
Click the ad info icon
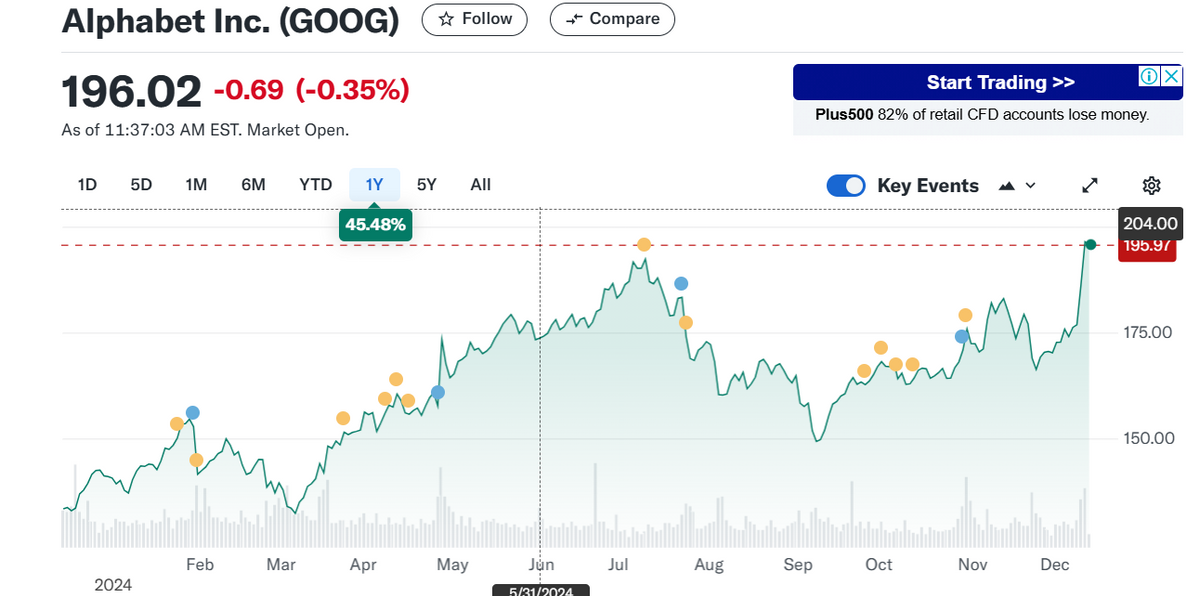pos(1149,77)
